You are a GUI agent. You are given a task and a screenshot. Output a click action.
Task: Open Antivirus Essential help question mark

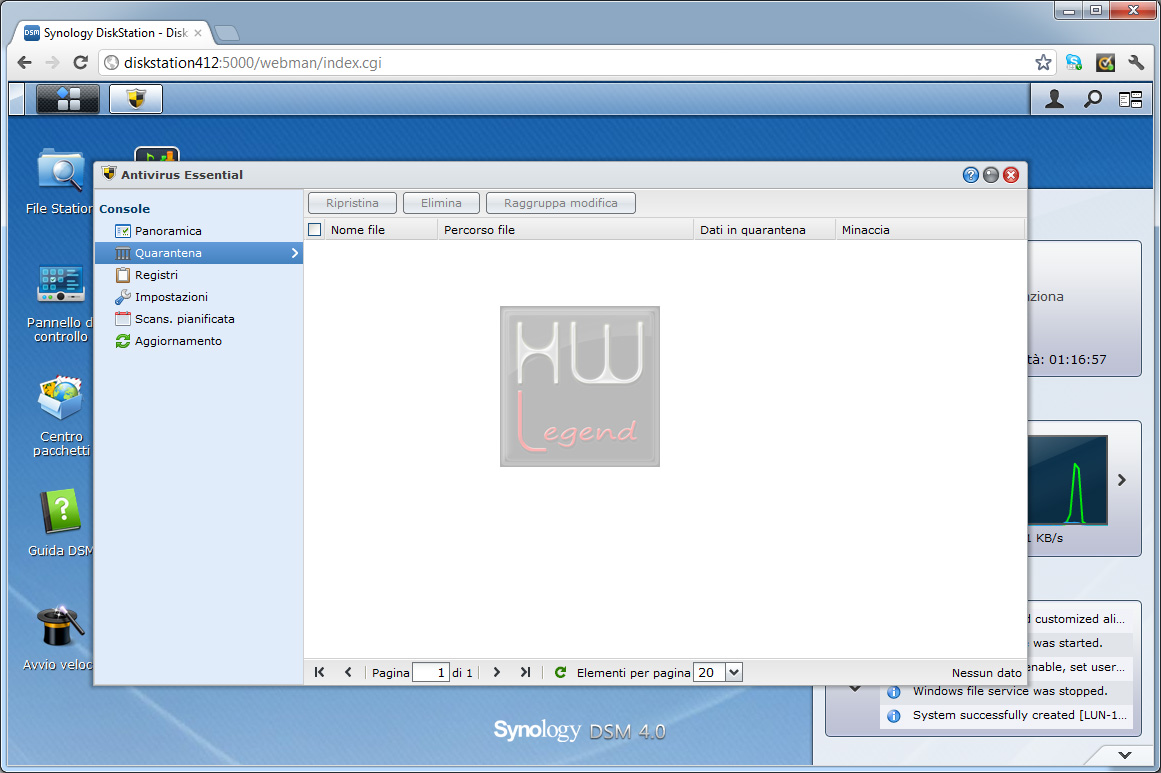click(971, 175)
